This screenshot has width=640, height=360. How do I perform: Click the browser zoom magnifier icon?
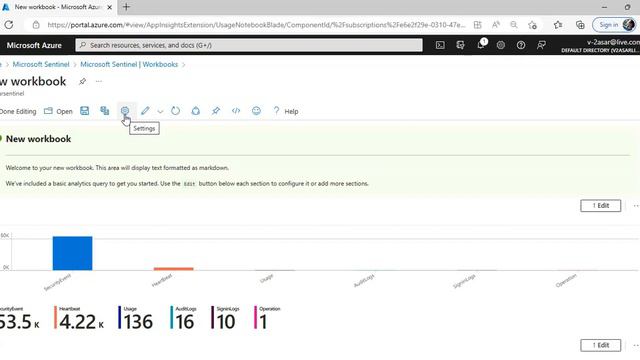(514, 25)
